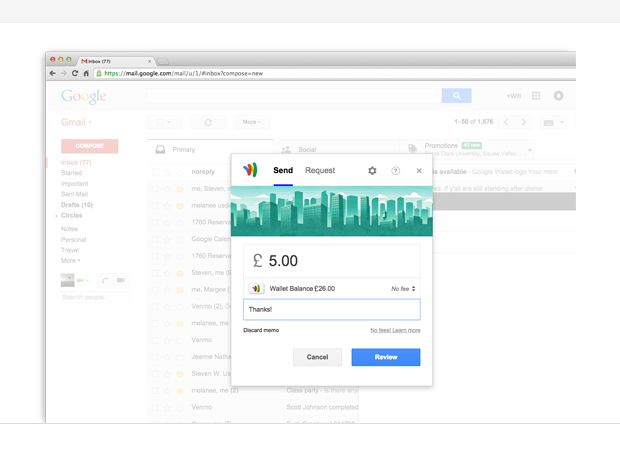
Task: Click the Wallet icon beside Wallet Balance
Action: pyautogui.click(x=256, y=289)
